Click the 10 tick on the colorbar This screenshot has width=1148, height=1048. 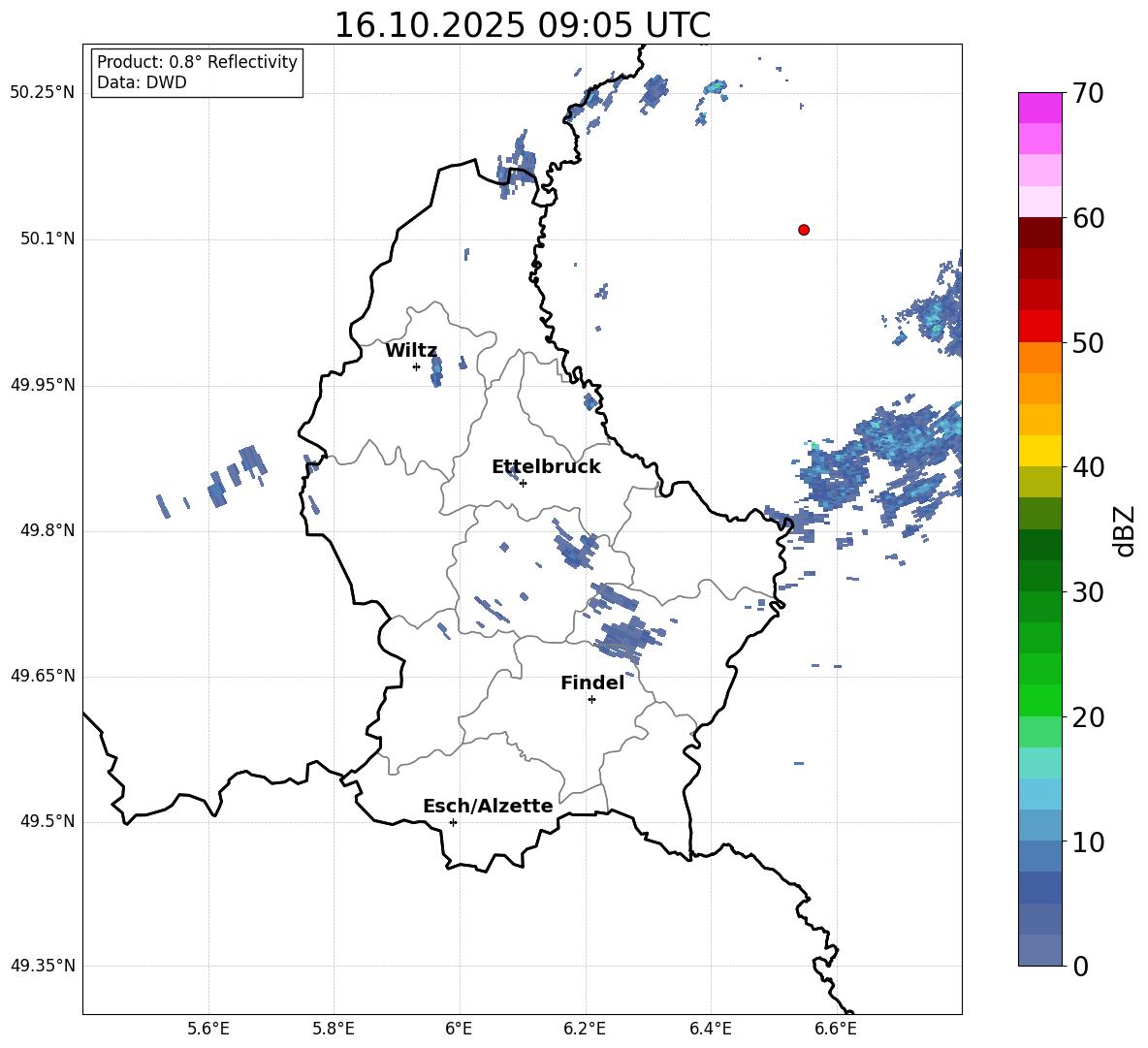(1089, 842)
